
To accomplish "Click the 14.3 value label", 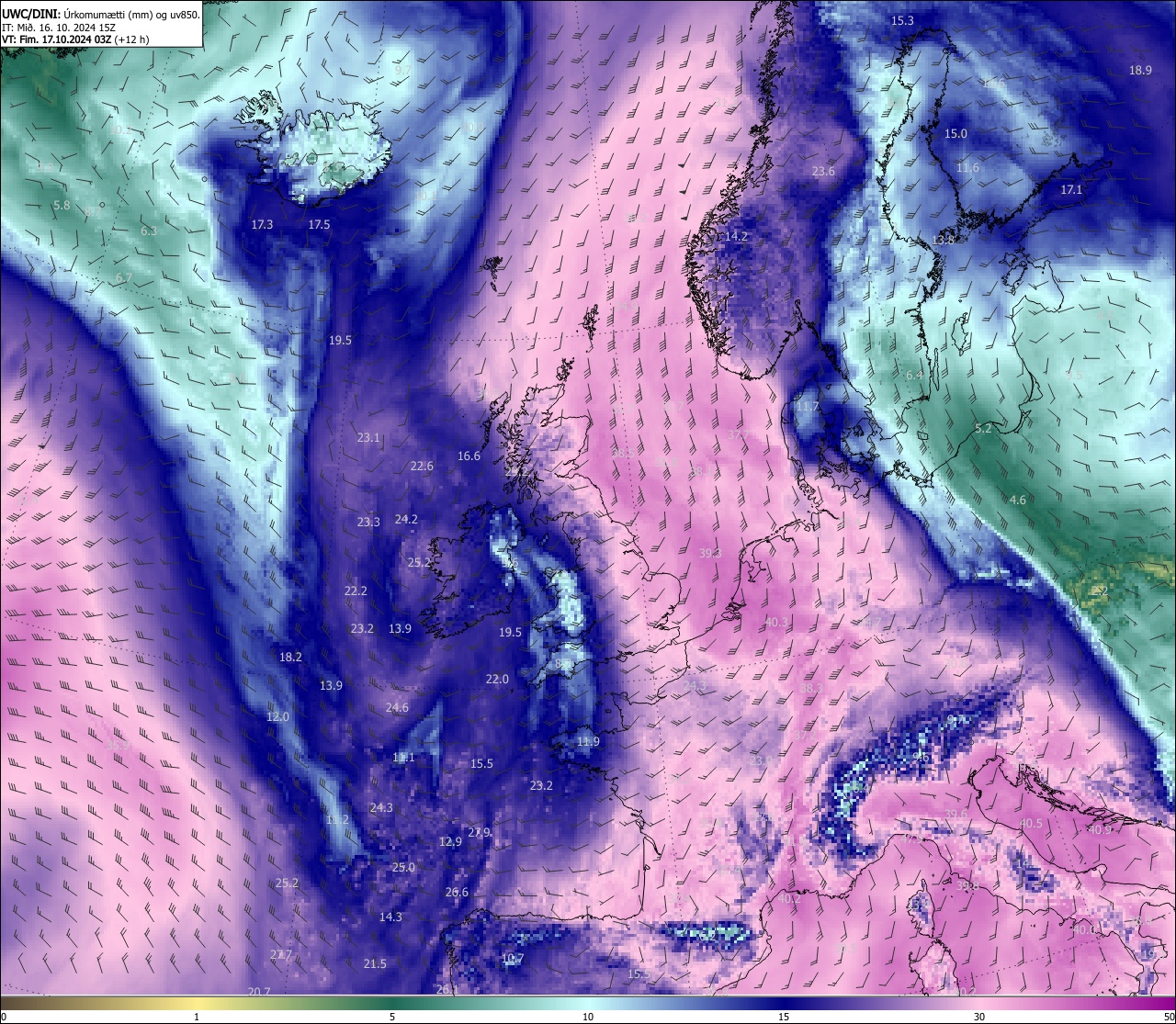I will click(x=390, y=917).
